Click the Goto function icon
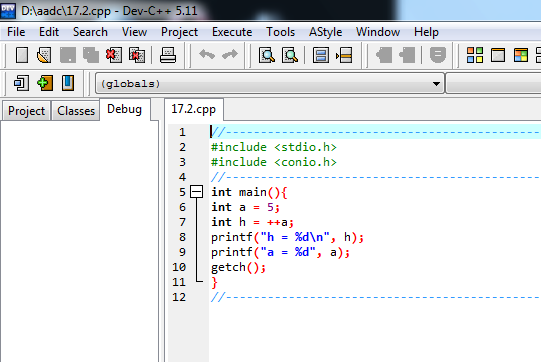Viewport: 541px width, 362px height. 321,55
